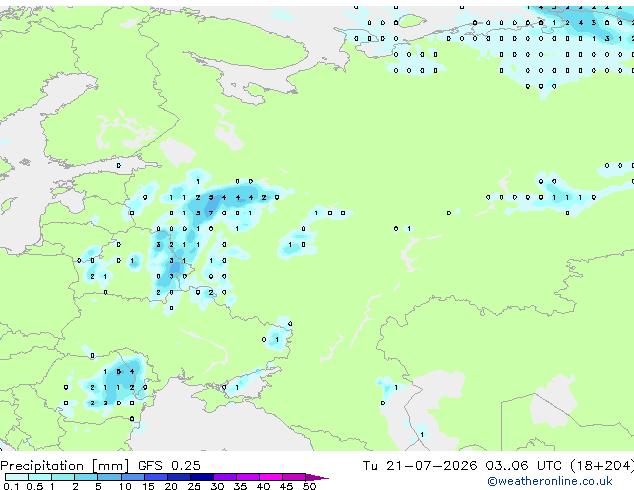The width and height of the screenshot is (634, 490).
Task: Click the weatheronline.co.uk link
Action: tap(550, 481)
